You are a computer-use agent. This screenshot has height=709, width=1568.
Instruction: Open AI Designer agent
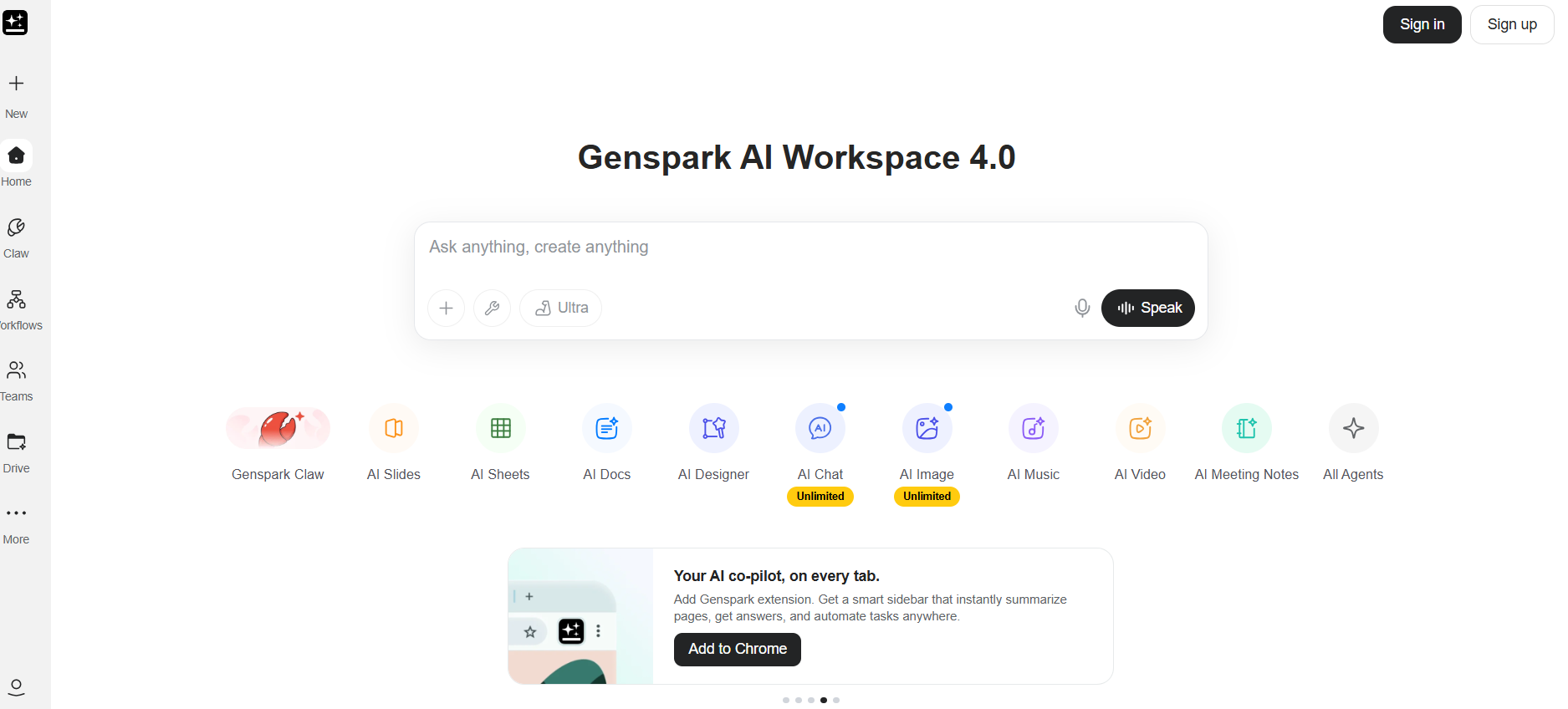pyautogui.click(x=713, y=443)
